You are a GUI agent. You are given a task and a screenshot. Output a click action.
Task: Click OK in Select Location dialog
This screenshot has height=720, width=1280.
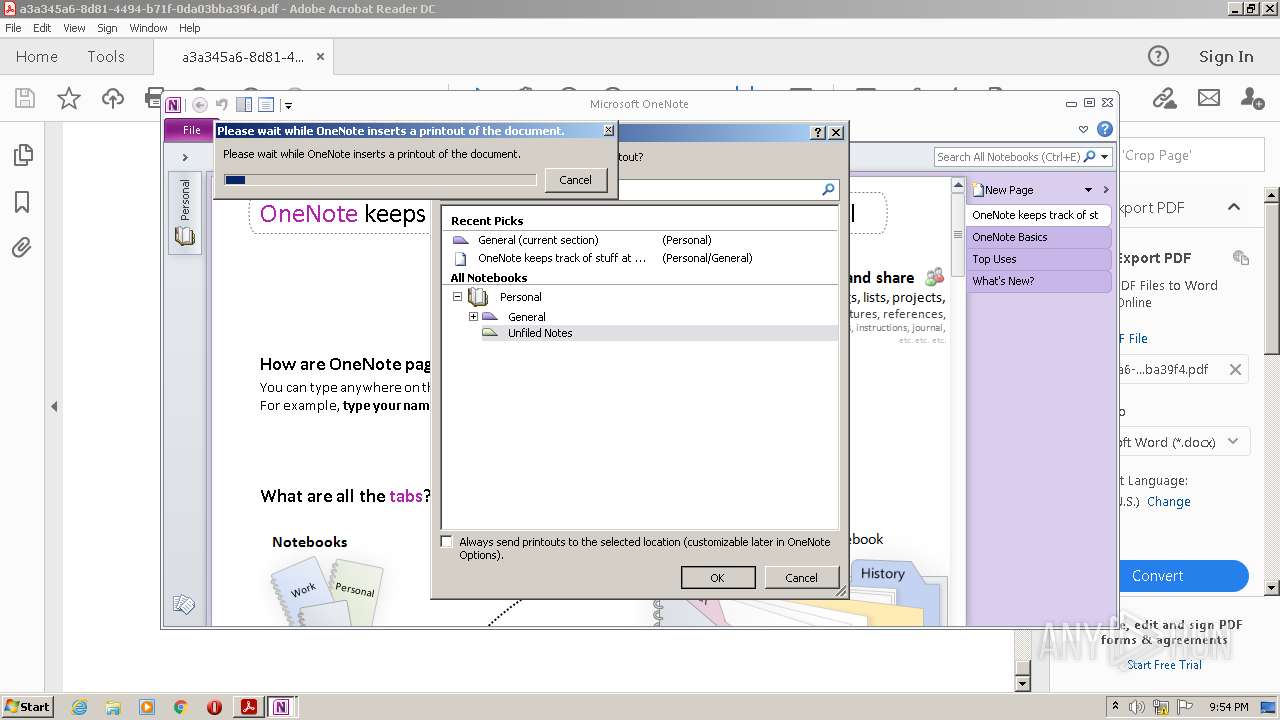(717, 578)
